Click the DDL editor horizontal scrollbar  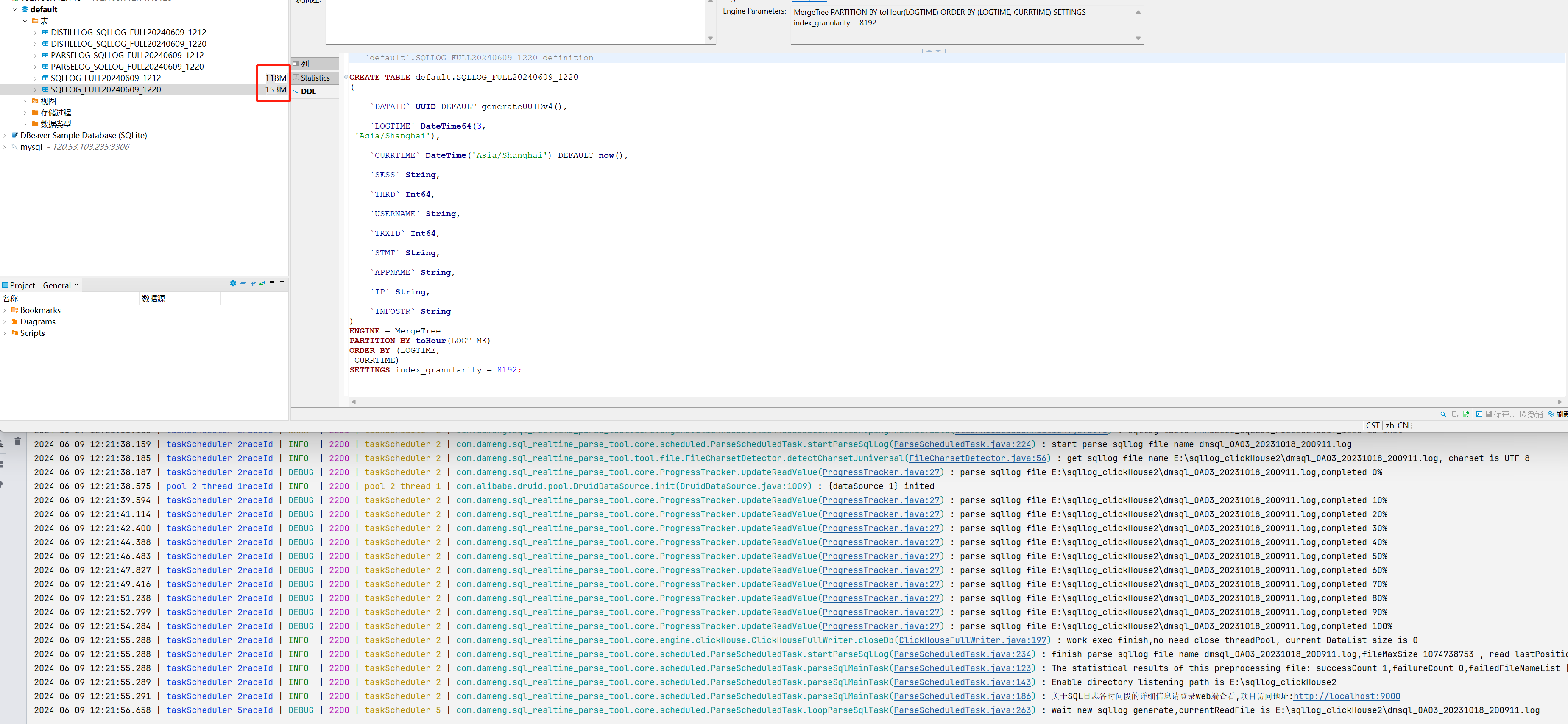pyautogui.click(x=956, y=402)
